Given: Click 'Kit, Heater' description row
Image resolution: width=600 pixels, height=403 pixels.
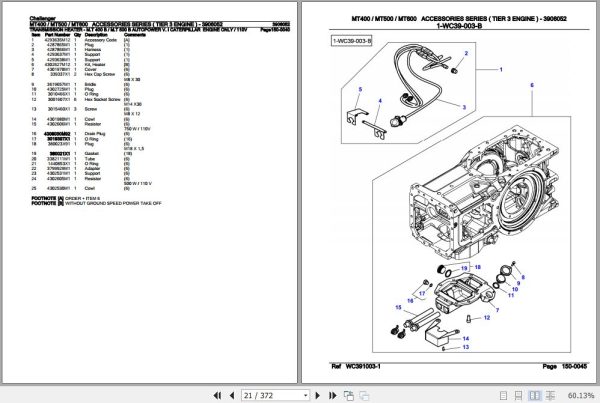Looking at the screenshot, I should coord(95,65).
